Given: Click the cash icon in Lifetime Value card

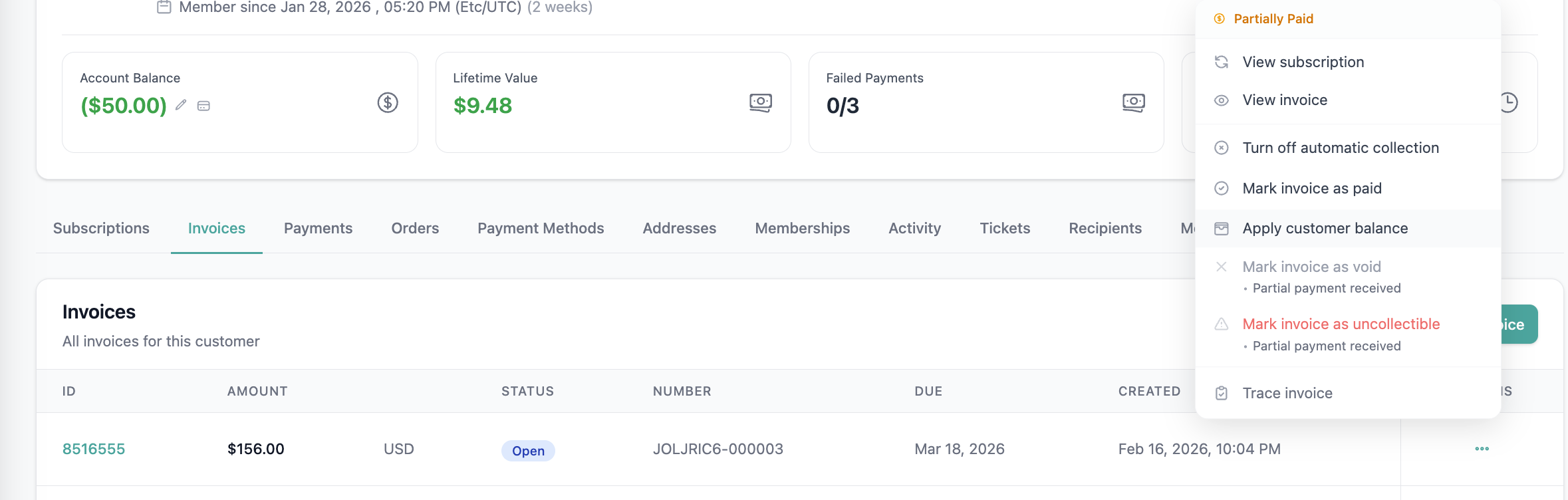Looking at the screenshot, I should (x=761, y=102).
